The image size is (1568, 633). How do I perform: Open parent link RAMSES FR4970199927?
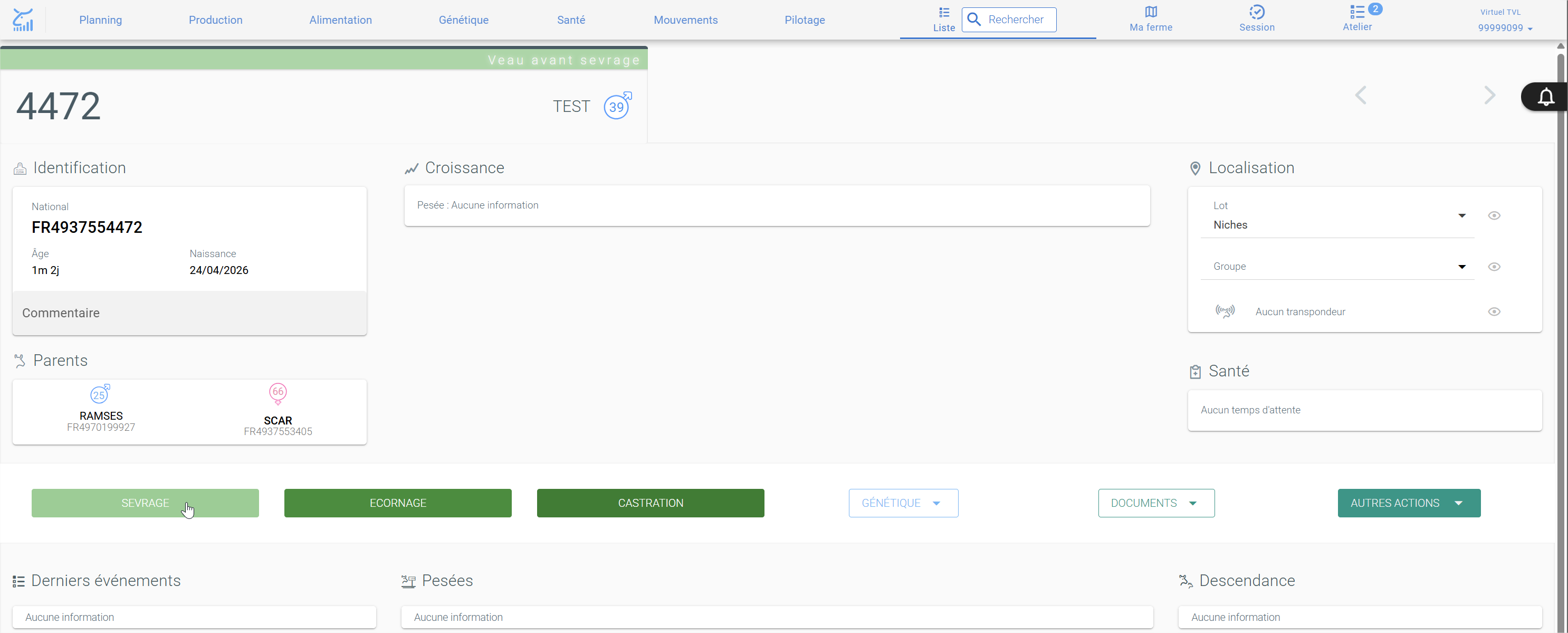tap(101, 421)
